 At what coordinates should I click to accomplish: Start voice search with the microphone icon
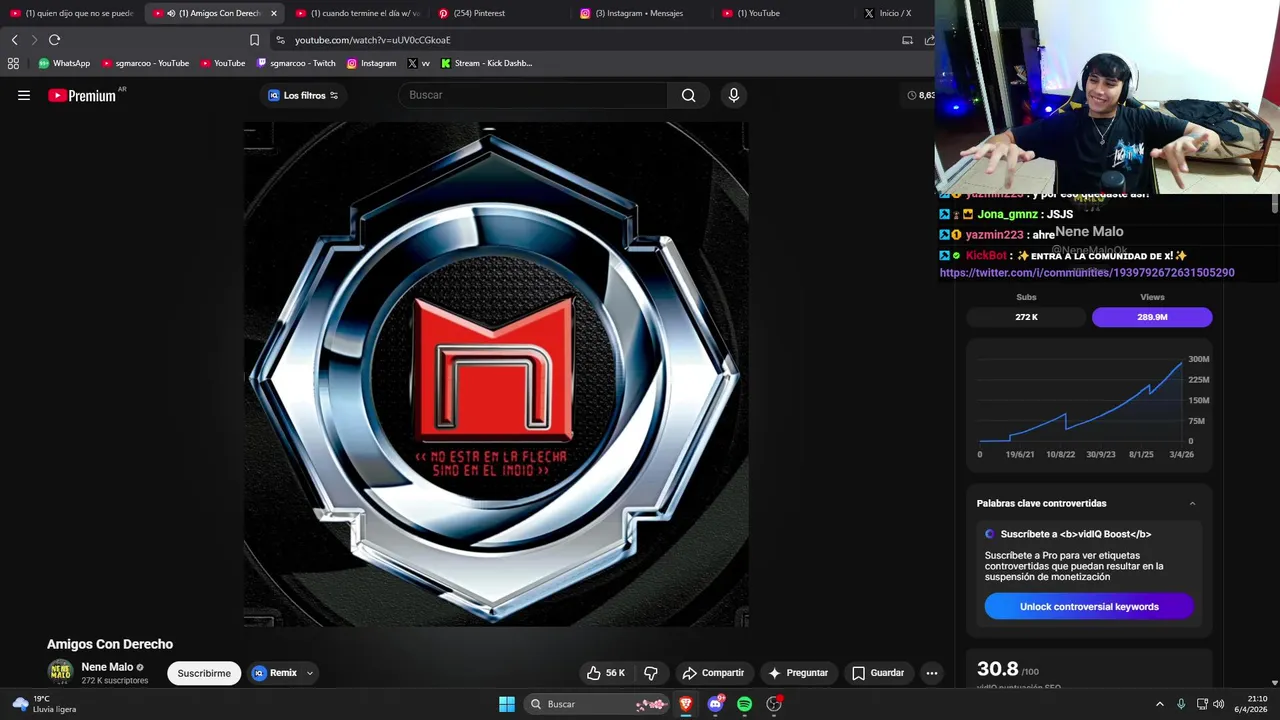tap(734, 95)
